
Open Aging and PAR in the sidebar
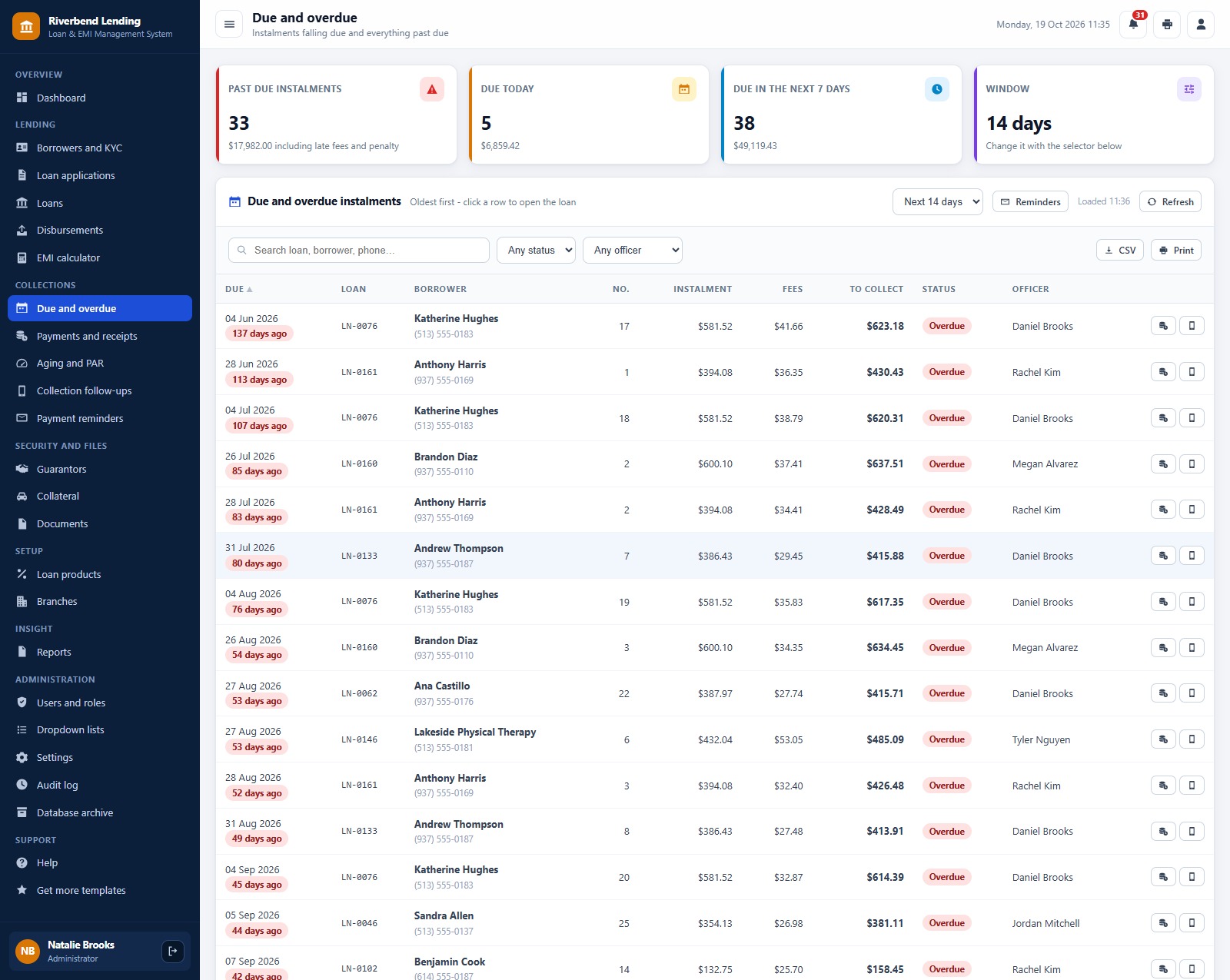pyautogui.click(x=100, y=363)
